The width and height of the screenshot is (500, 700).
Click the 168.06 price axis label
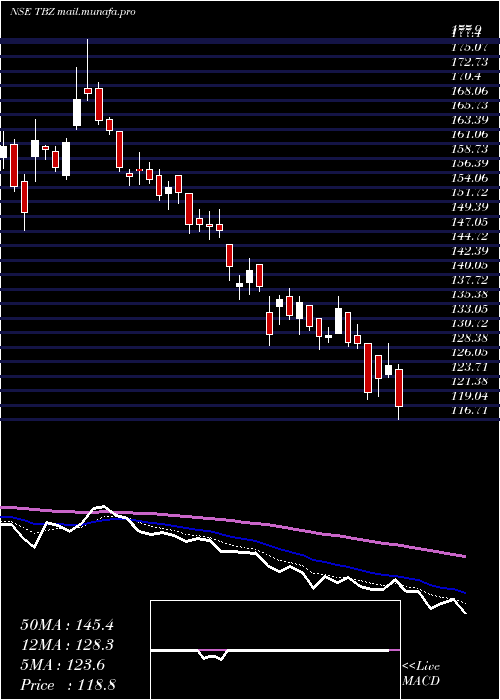tap(470, 91)
